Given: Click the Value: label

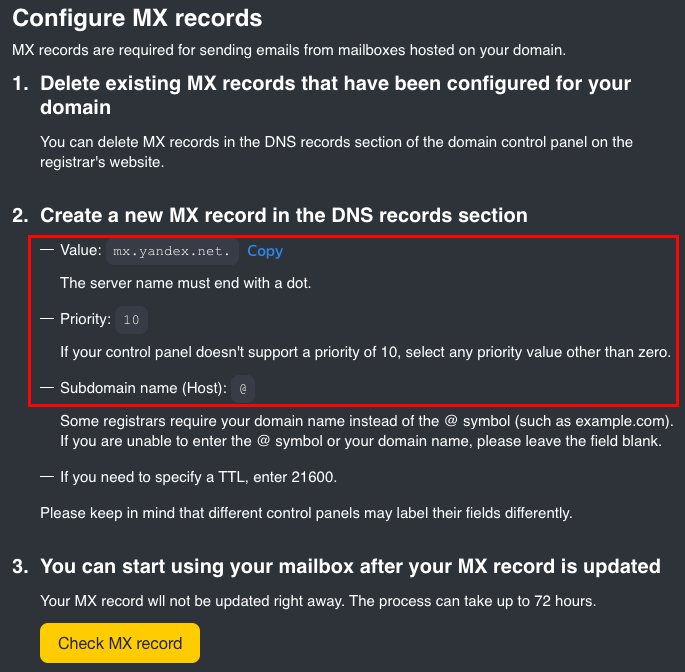Looking at the screenshot, I should pos(81,250).
